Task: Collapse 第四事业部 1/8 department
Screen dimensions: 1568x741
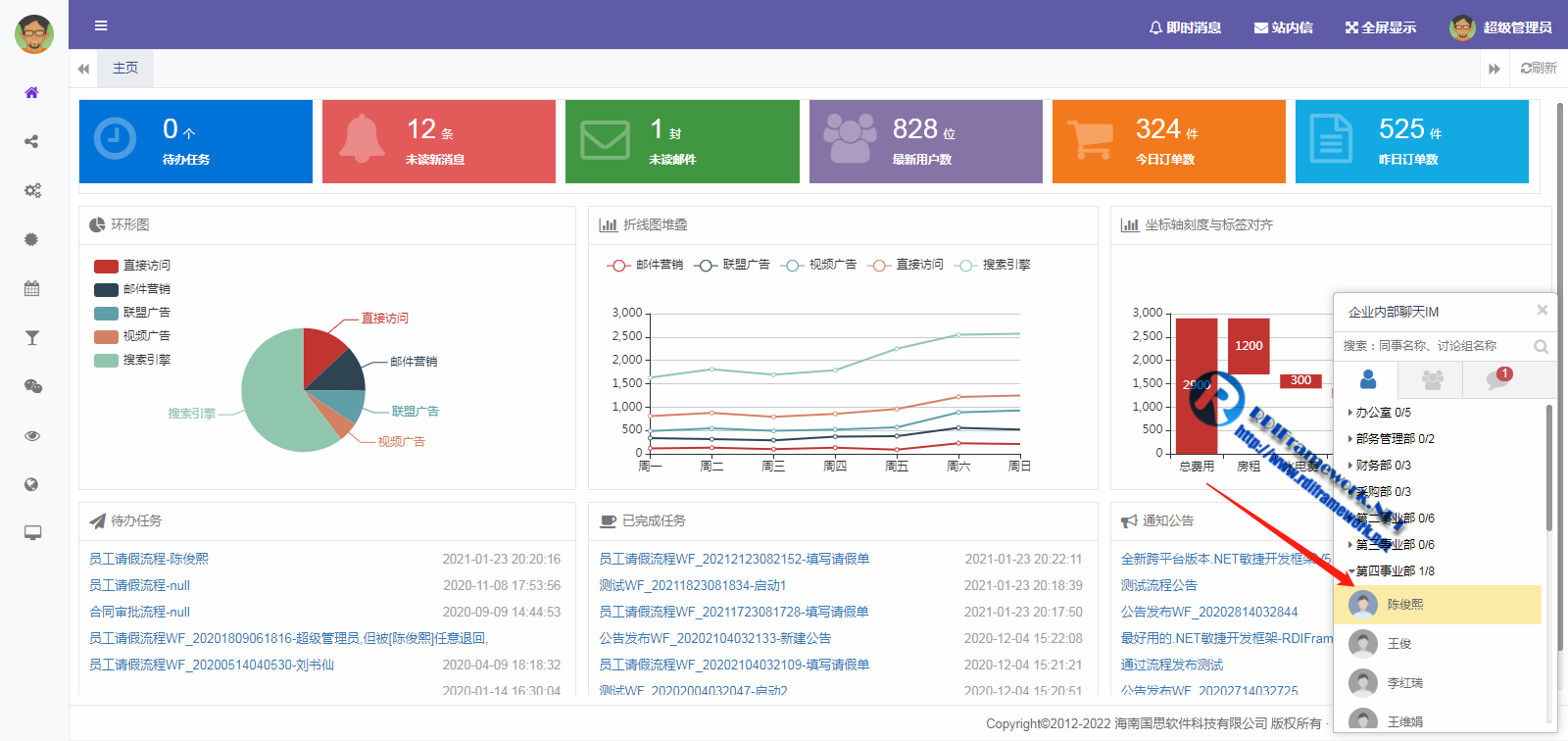Action: (x=1391, y=571)
